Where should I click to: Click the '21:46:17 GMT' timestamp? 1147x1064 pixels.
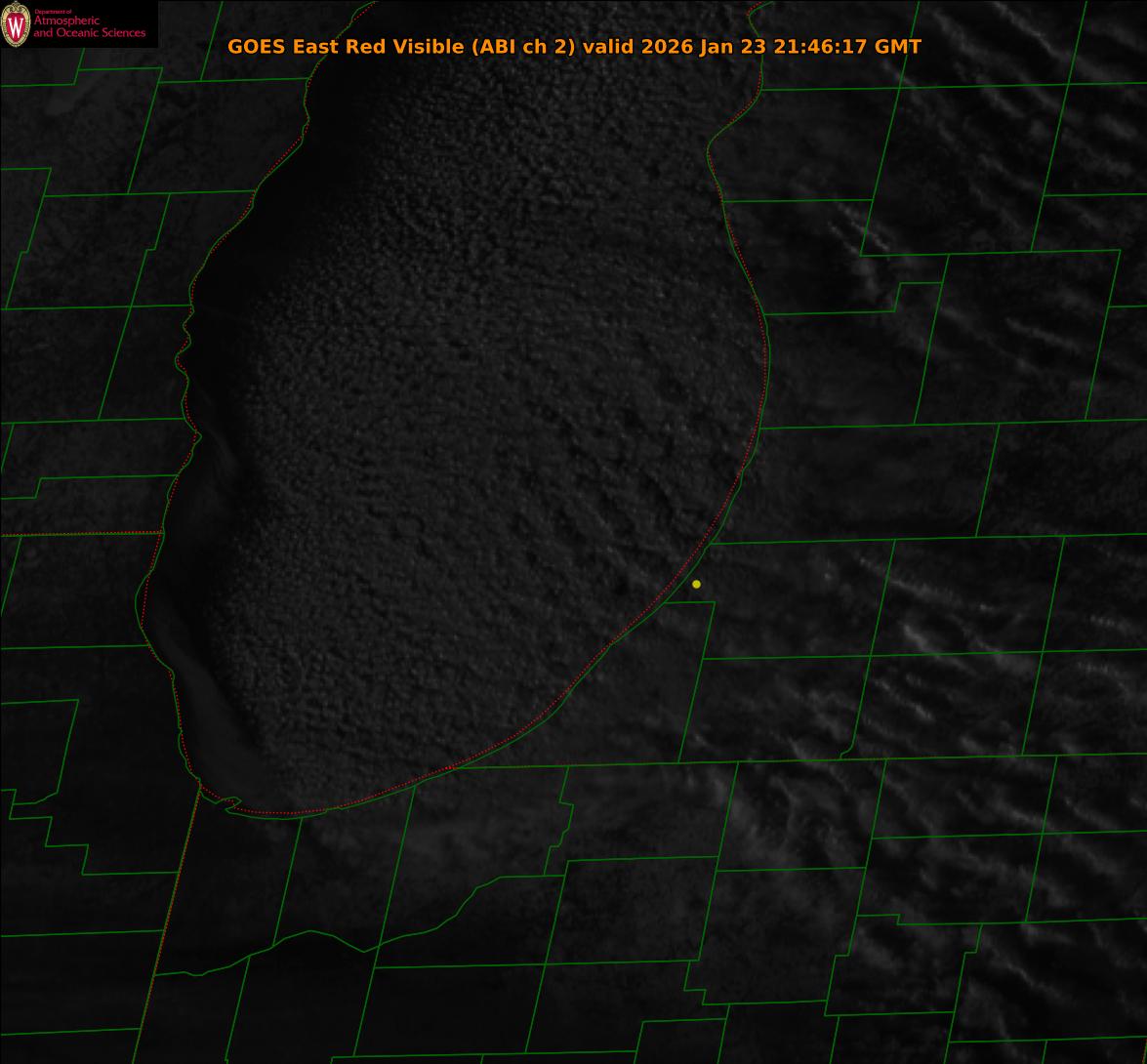click(x=847, y=46)
